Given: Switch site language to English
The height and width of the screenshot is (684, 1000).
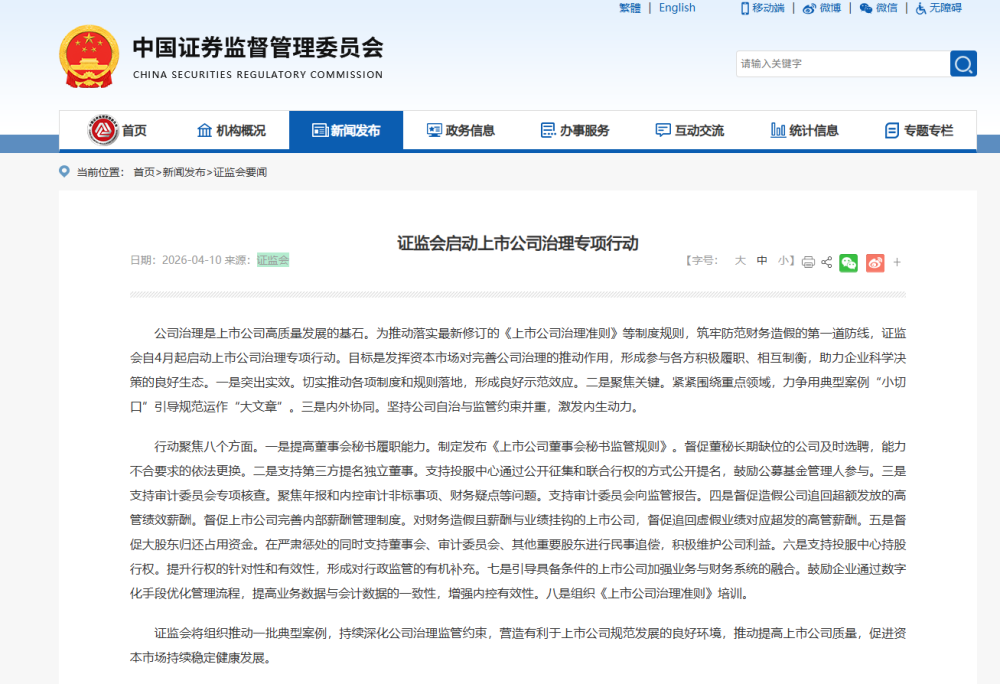Looking at the screenshot, I should tap(677, 8).
